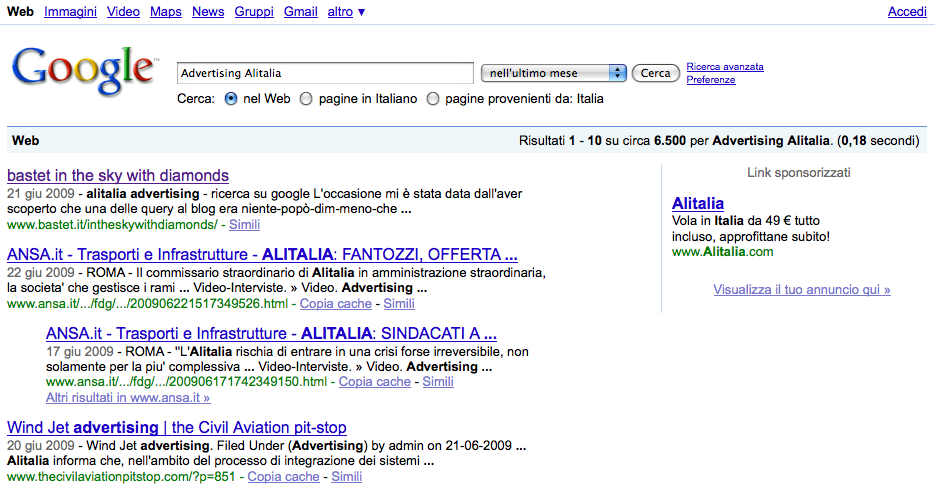
Task: Open News in the top navigation
Action: pos(208,11)
